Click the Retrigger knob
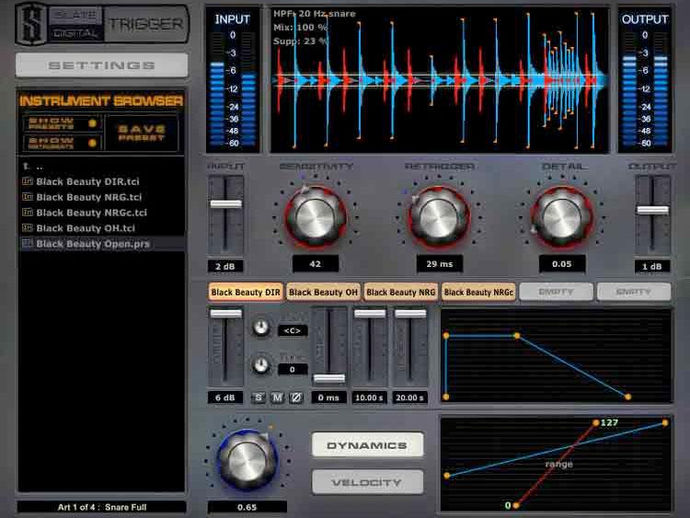 439,217
